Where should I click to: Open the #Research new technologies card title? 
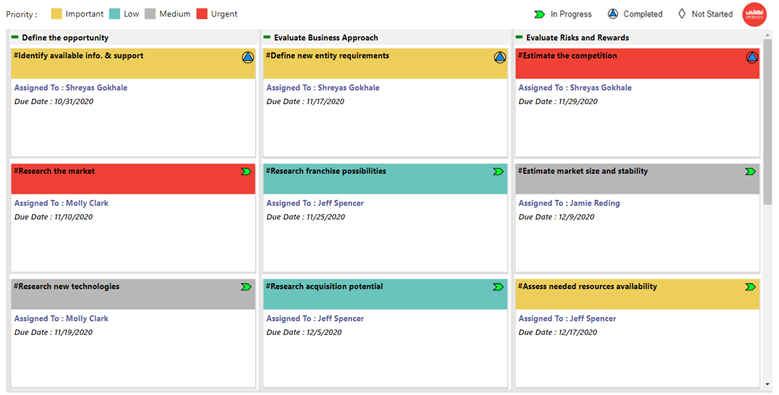tap(67, 286)
